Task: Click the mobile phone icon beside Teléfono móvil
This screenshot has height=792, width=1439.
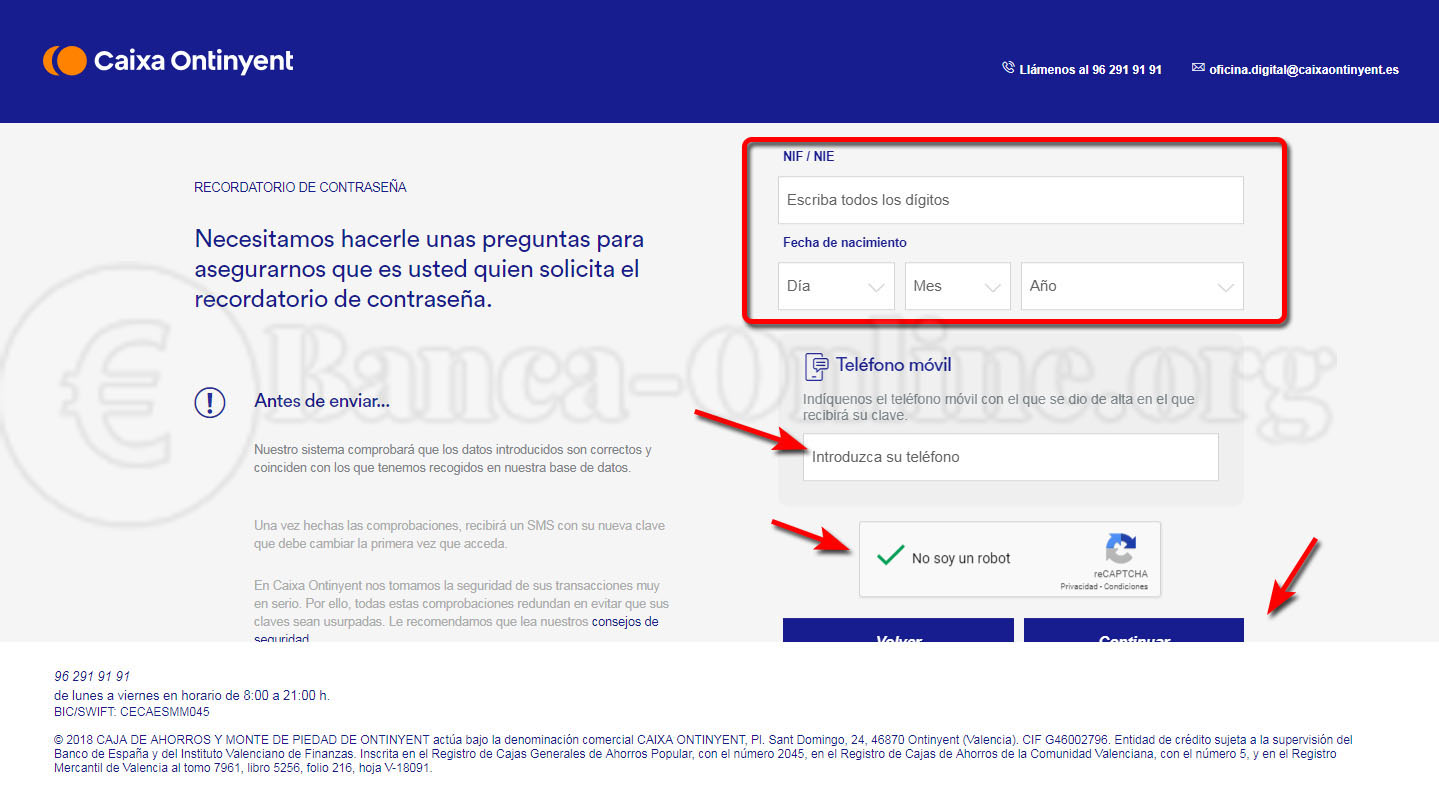Action: pyautogui.click(x=816, y=366)
